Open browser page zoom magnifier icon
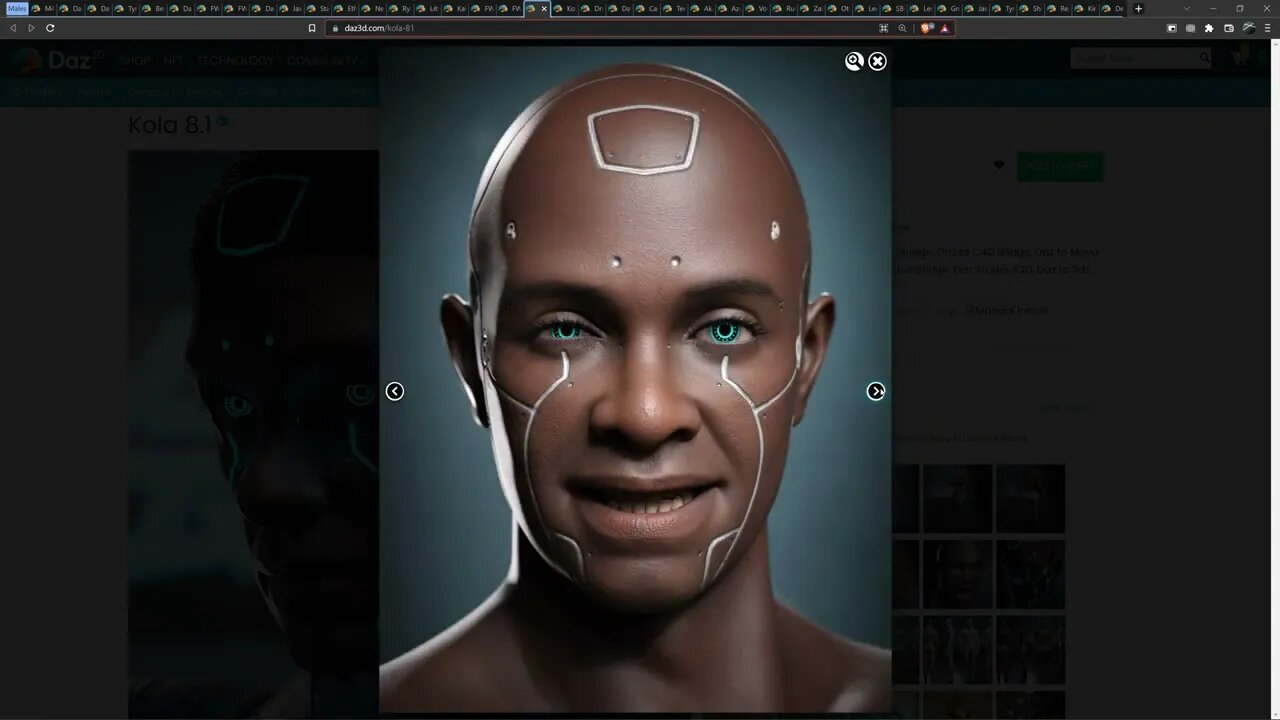Viewport: 1280px width, 720px height. (x=903, y=28)
